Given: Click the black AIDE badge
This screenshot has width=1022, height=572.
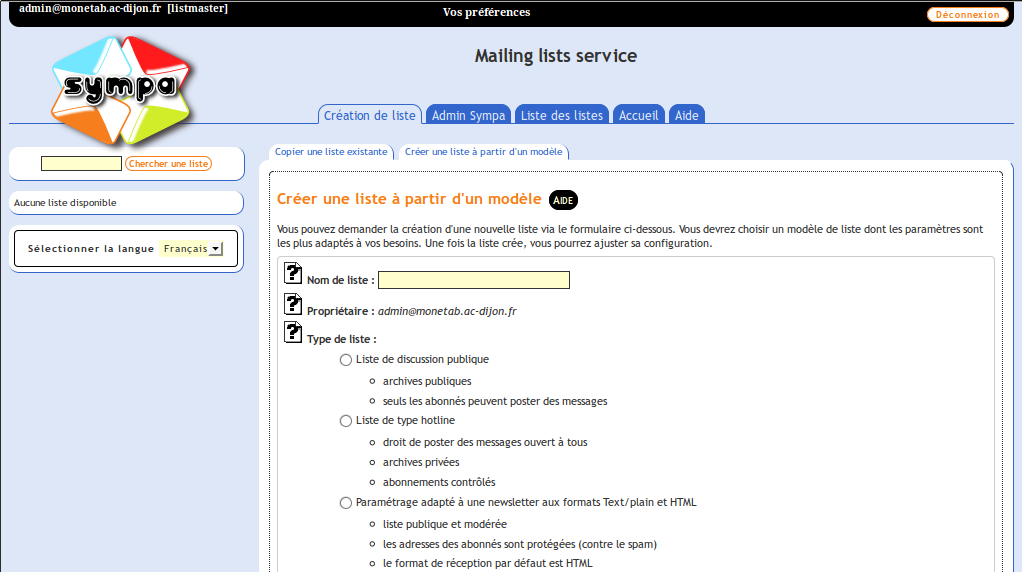Looking at the screenshot, I should [563, 200].
